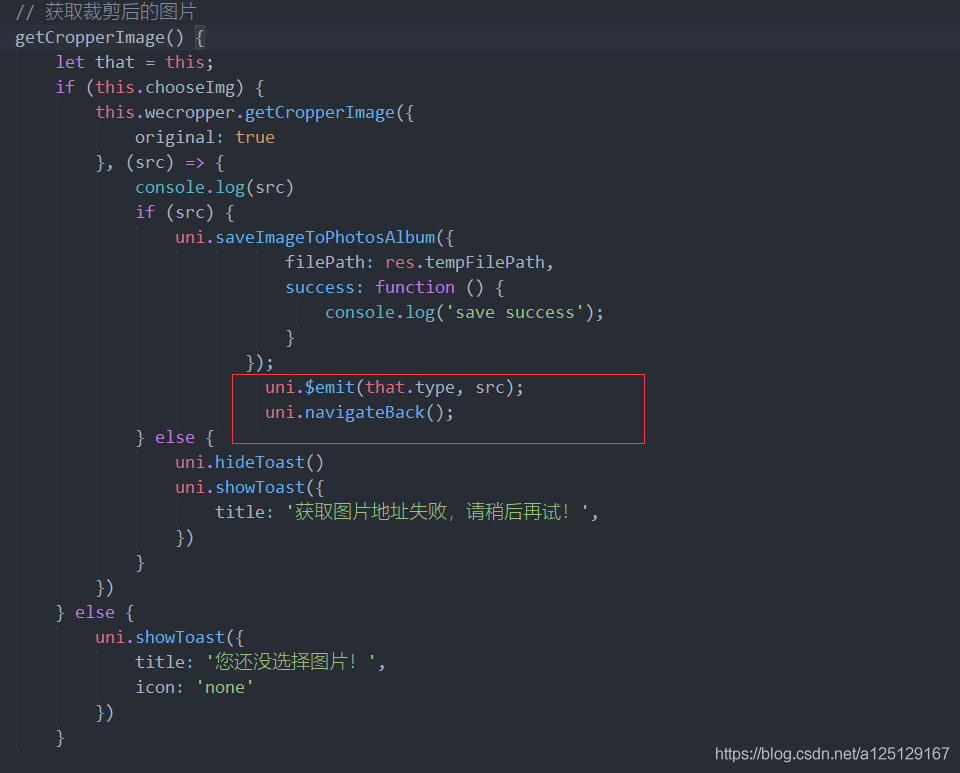Click 'if (src) {' condition line
Image resolution: width=960 pixels, height=773 pixels.
coord(184,212)
